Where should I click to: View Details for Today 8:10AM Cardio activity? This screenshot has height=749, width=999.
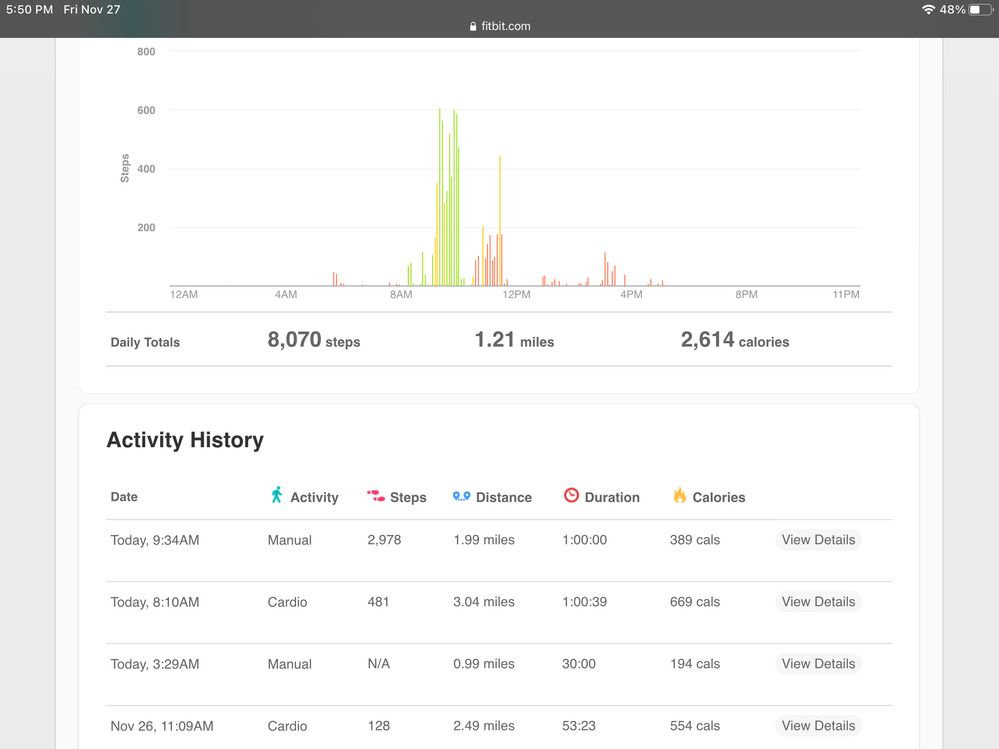(818, 602)
